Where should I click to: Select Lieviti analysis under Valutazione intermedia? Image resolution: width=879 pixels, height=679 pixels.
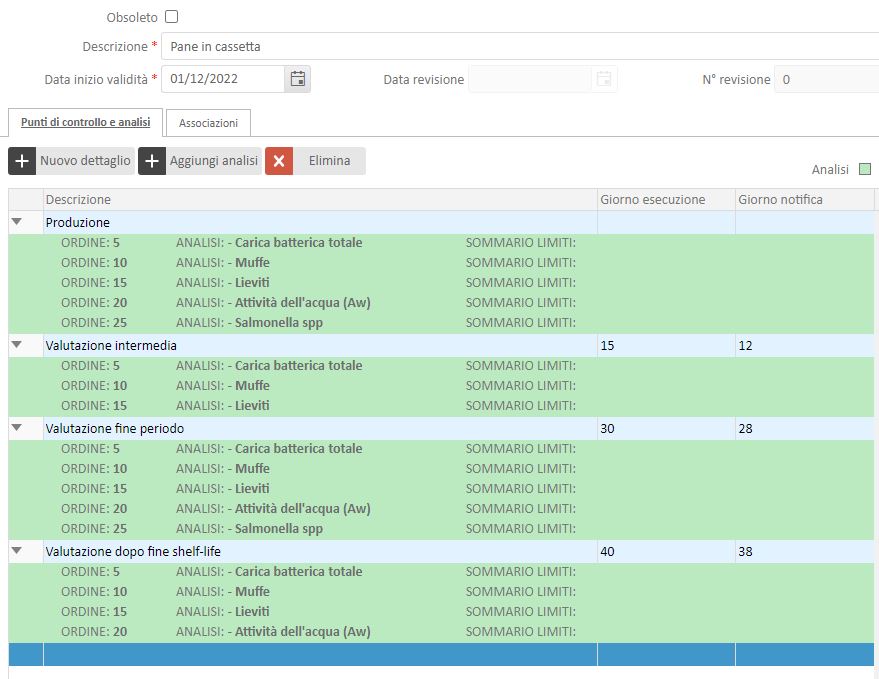pyautogui.click(x=441, y=406)
